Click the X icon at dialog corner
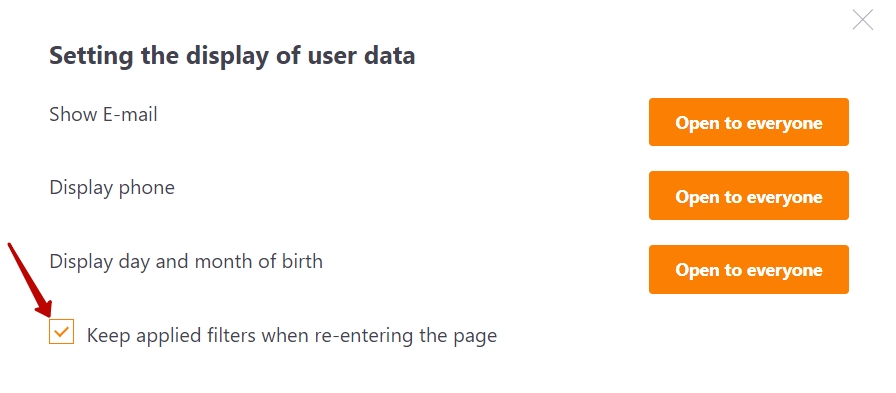896x393 pixels. (x=862, y=20)
